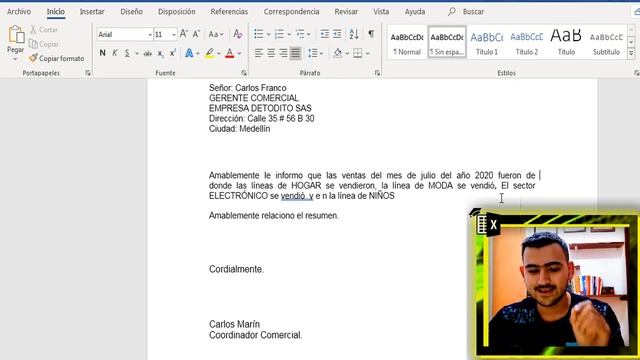Screen dimensions: 640x360
Task: Center the text alignment
Action: pyautogui.click(x=271, y=53)
